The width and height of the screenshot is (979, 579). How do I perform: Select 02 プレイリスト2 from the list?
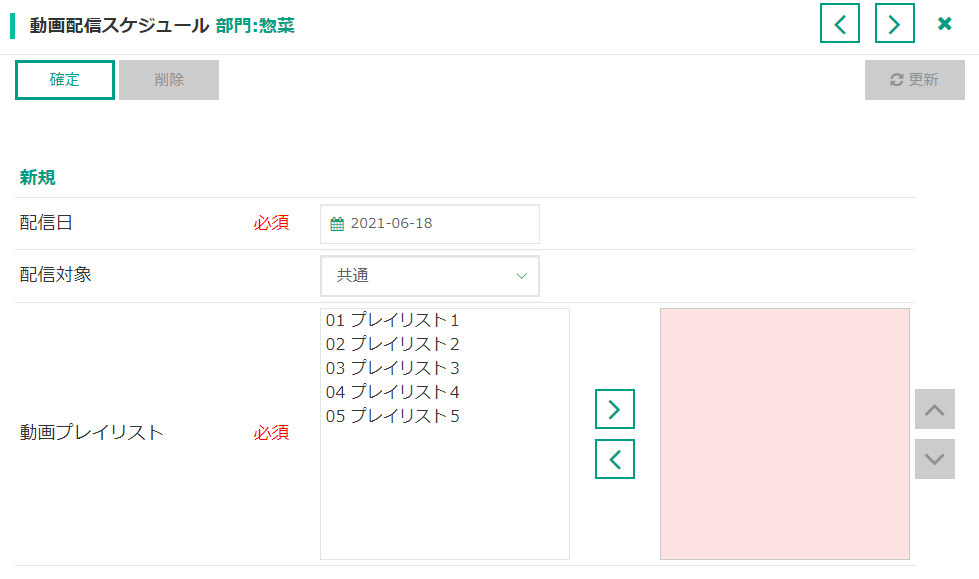(x=392, y=344)
